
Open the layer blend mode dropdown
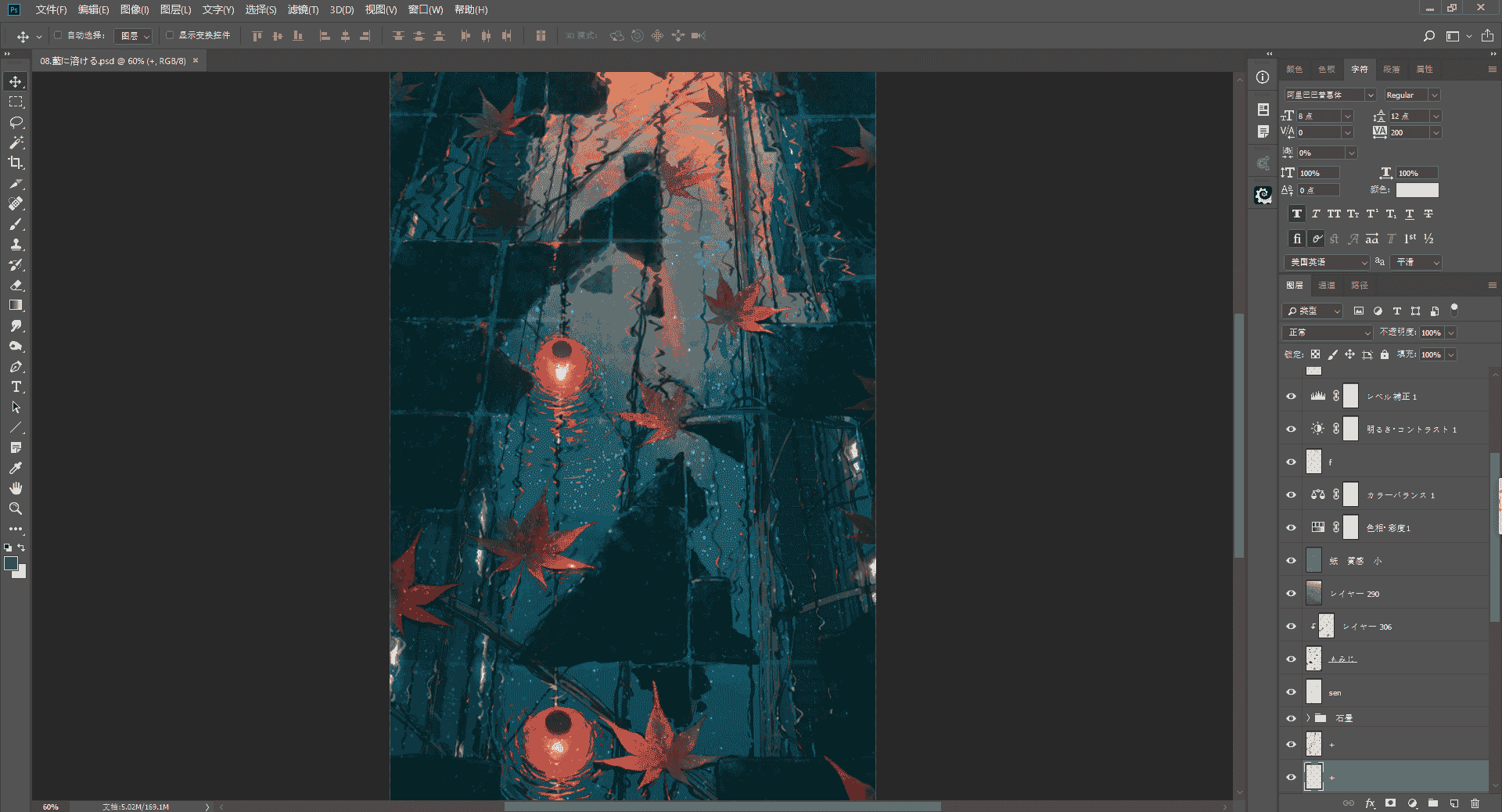click(1328, 332)
